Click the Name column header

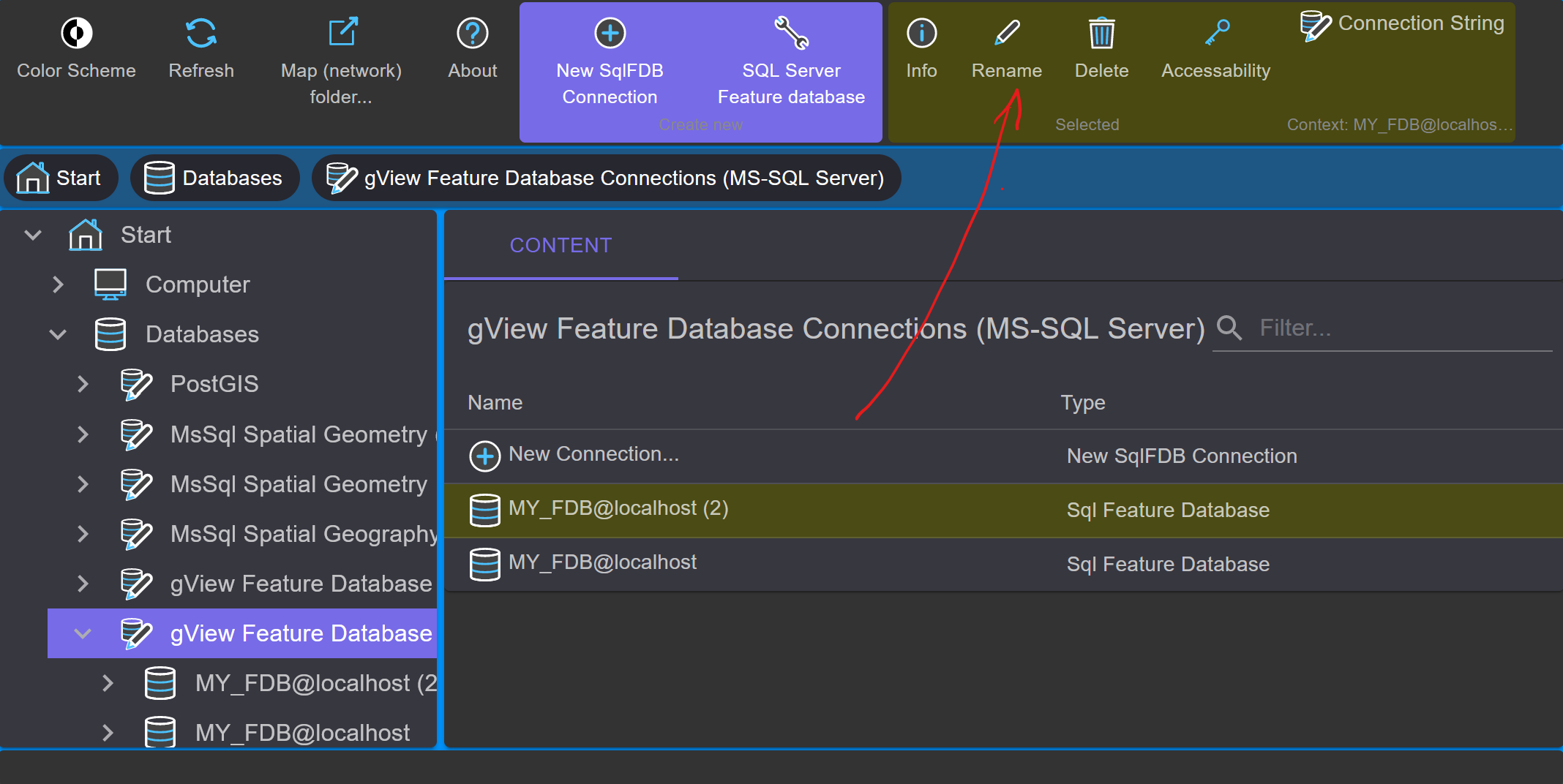[495, 402]
